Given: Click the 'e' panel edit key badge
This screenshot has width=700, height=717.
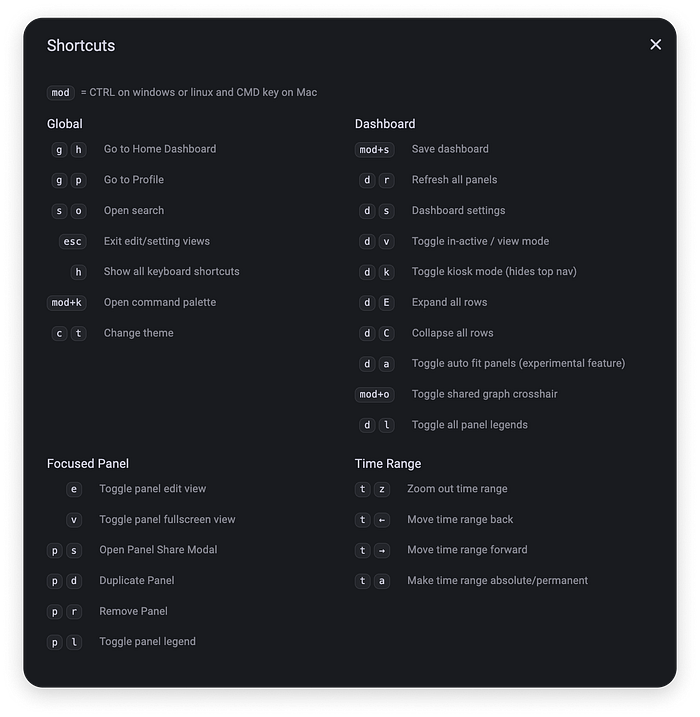Looking at the screenshot, I should pyautogui.click(x=74, y=489).
